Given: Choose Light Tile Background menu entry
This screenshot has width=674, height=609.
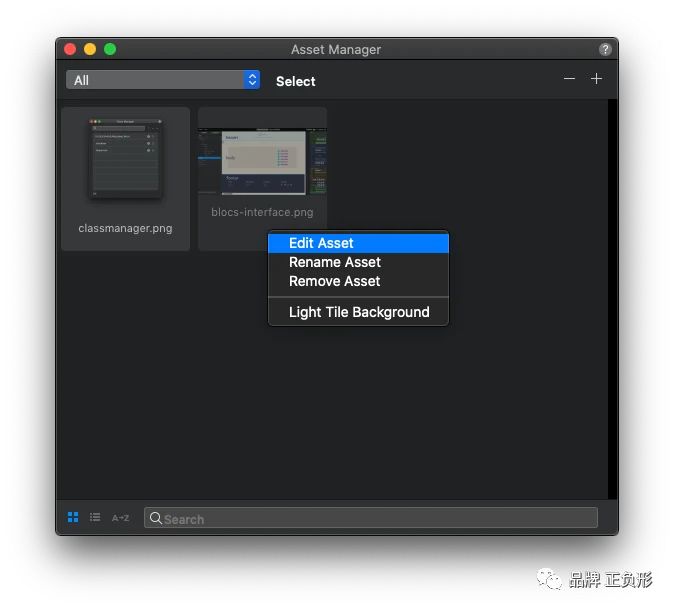Looking at the screenshot, I should pyautogui.click(x=358, y=312).
